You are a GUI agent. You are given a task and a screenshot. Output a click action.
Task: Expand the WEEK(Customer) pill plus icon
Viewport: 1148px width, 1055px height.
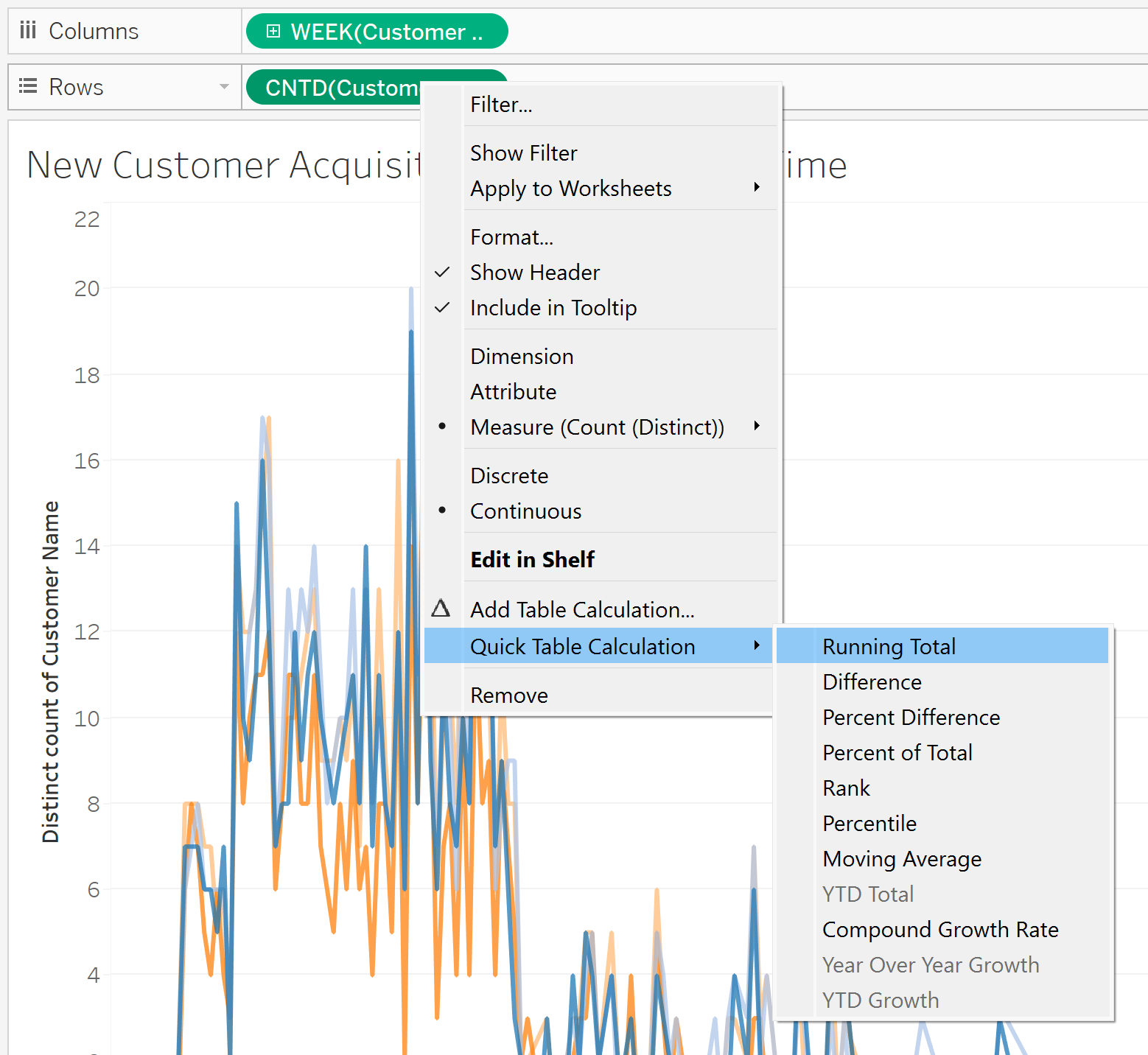(273, 32)
